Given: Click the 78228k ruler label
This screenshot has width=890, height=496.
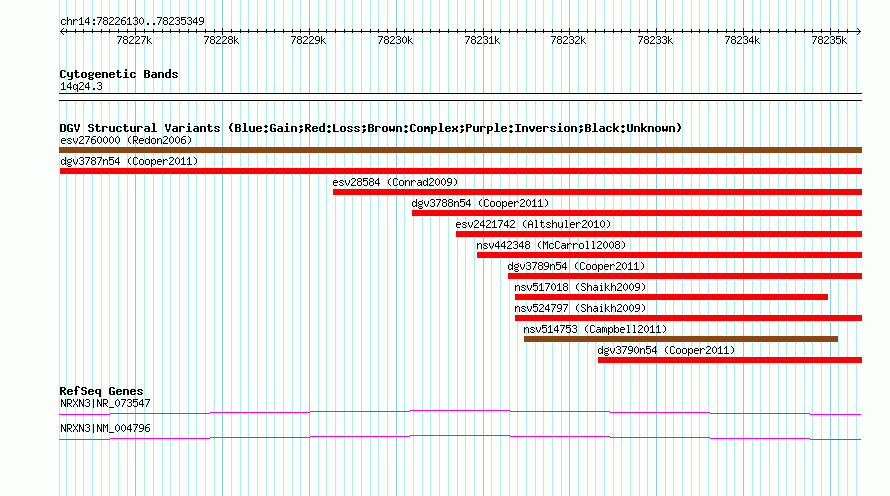Looking at the screenshot, I should 221,40.
